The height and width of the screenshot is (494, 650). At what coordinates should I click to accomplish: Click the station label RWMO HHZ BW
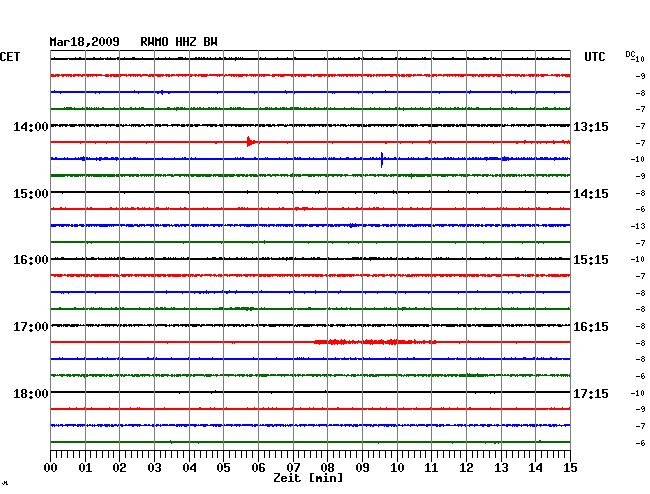pos(179,42)
